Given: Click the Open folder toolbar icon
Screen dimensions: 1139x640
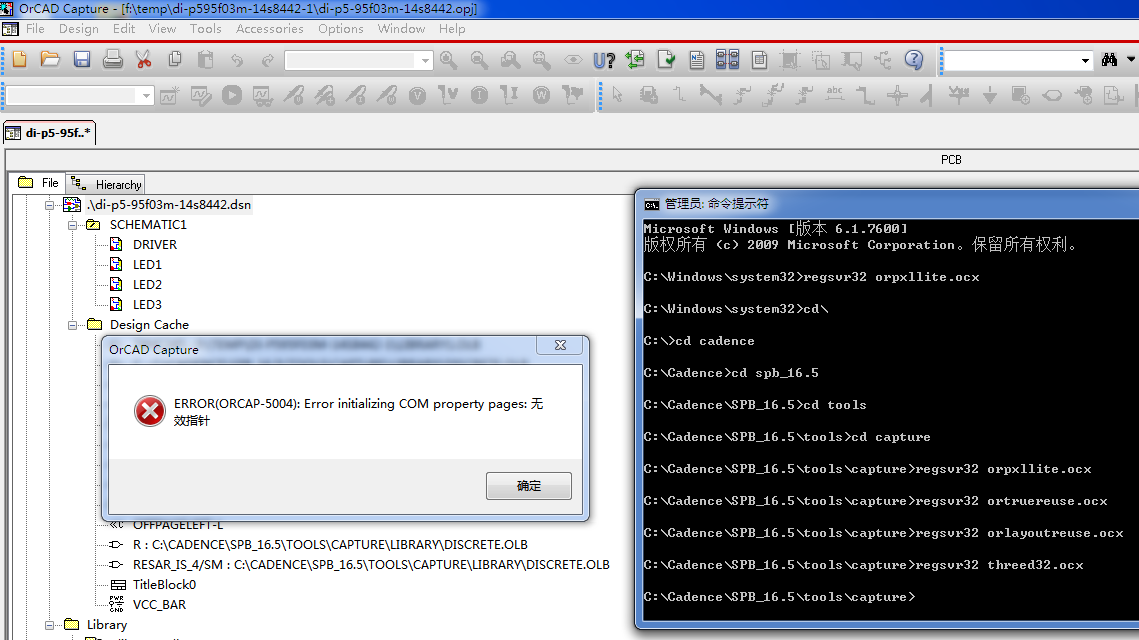Looking at the screenshot, I should point(50,60).
